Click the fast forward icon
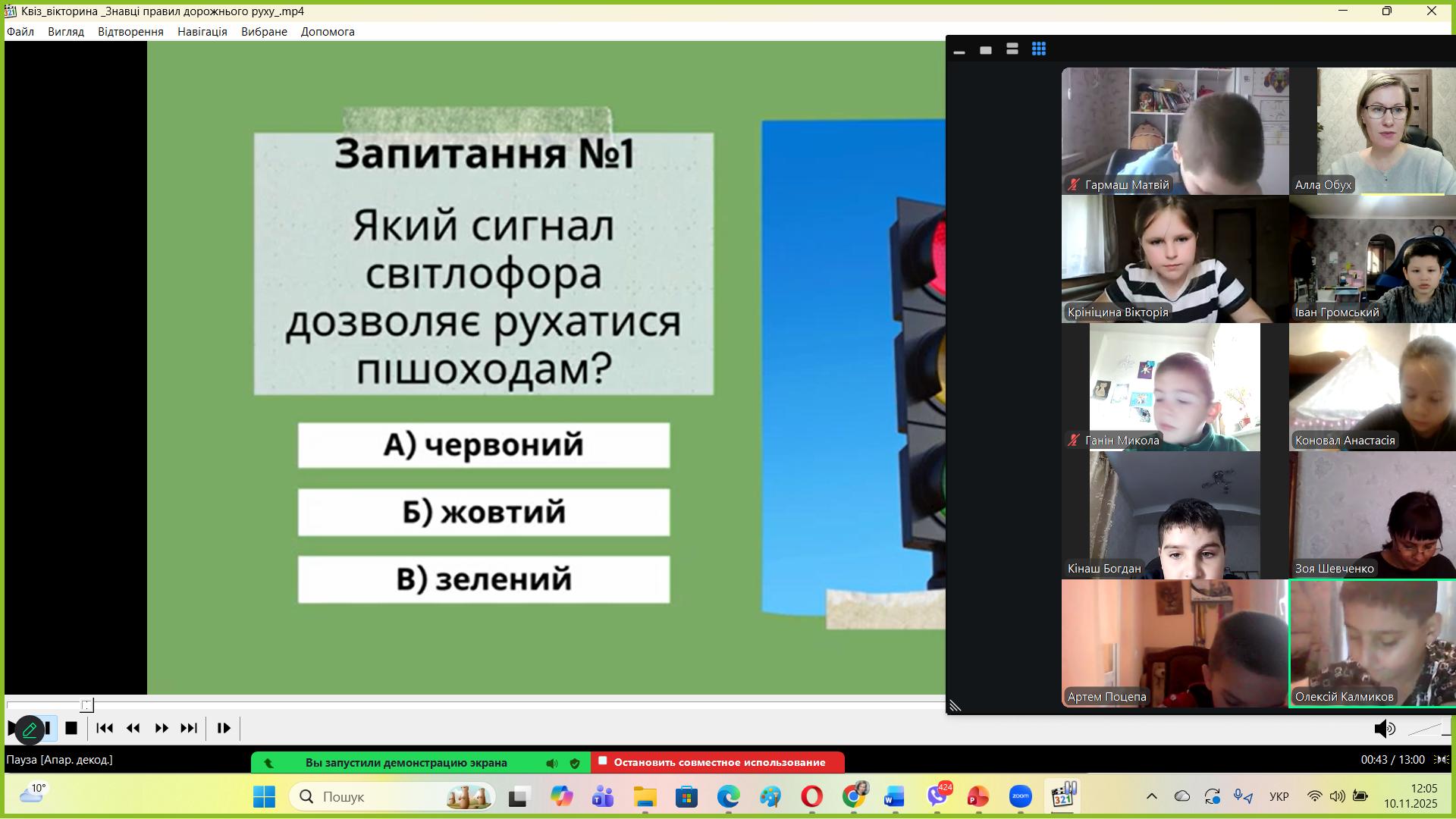1456x819 pixels. click(162, 728)
